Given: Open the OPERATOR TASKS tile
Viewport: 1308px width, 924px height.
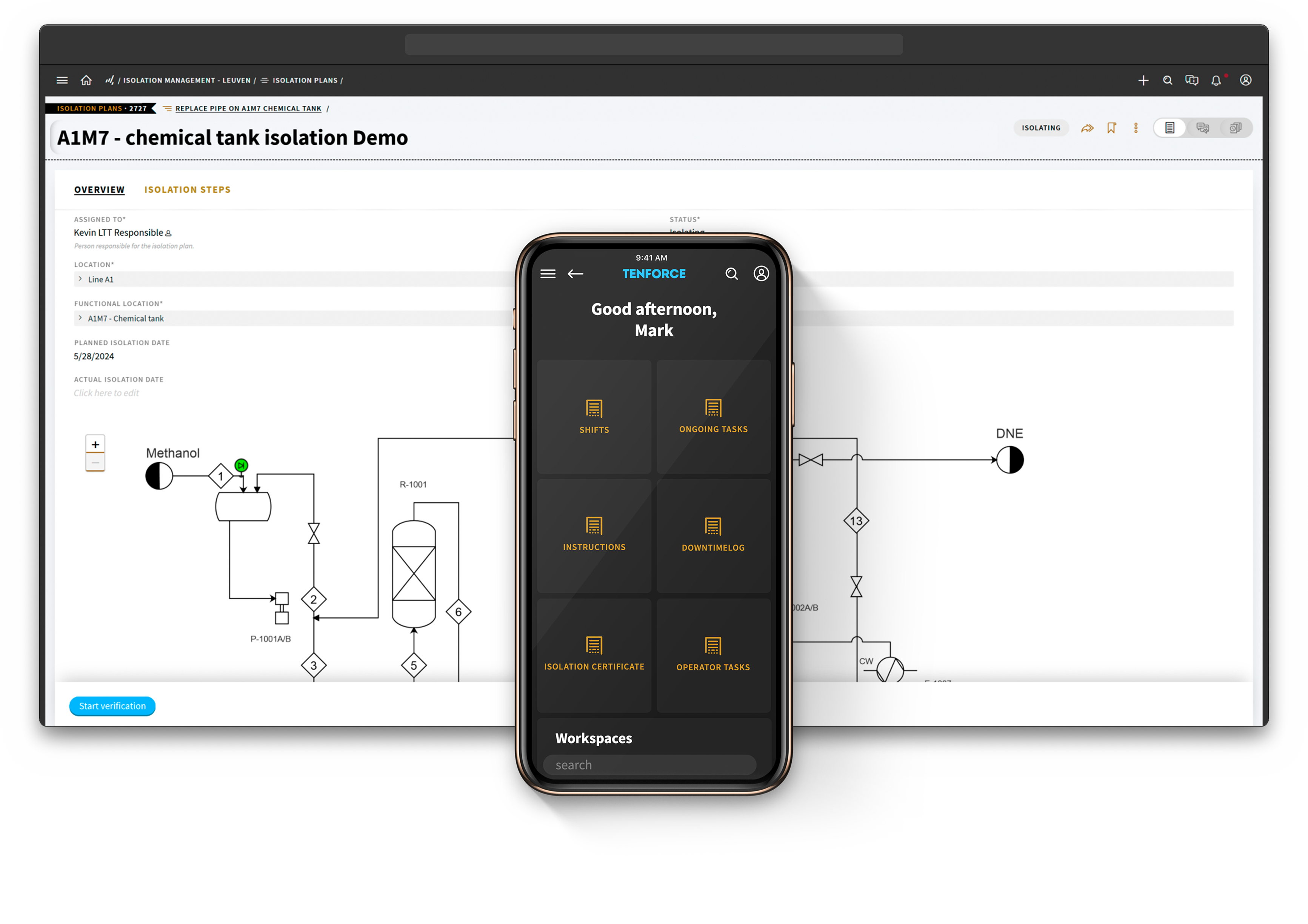Looking at the screenshot, I should pos(713,655).
